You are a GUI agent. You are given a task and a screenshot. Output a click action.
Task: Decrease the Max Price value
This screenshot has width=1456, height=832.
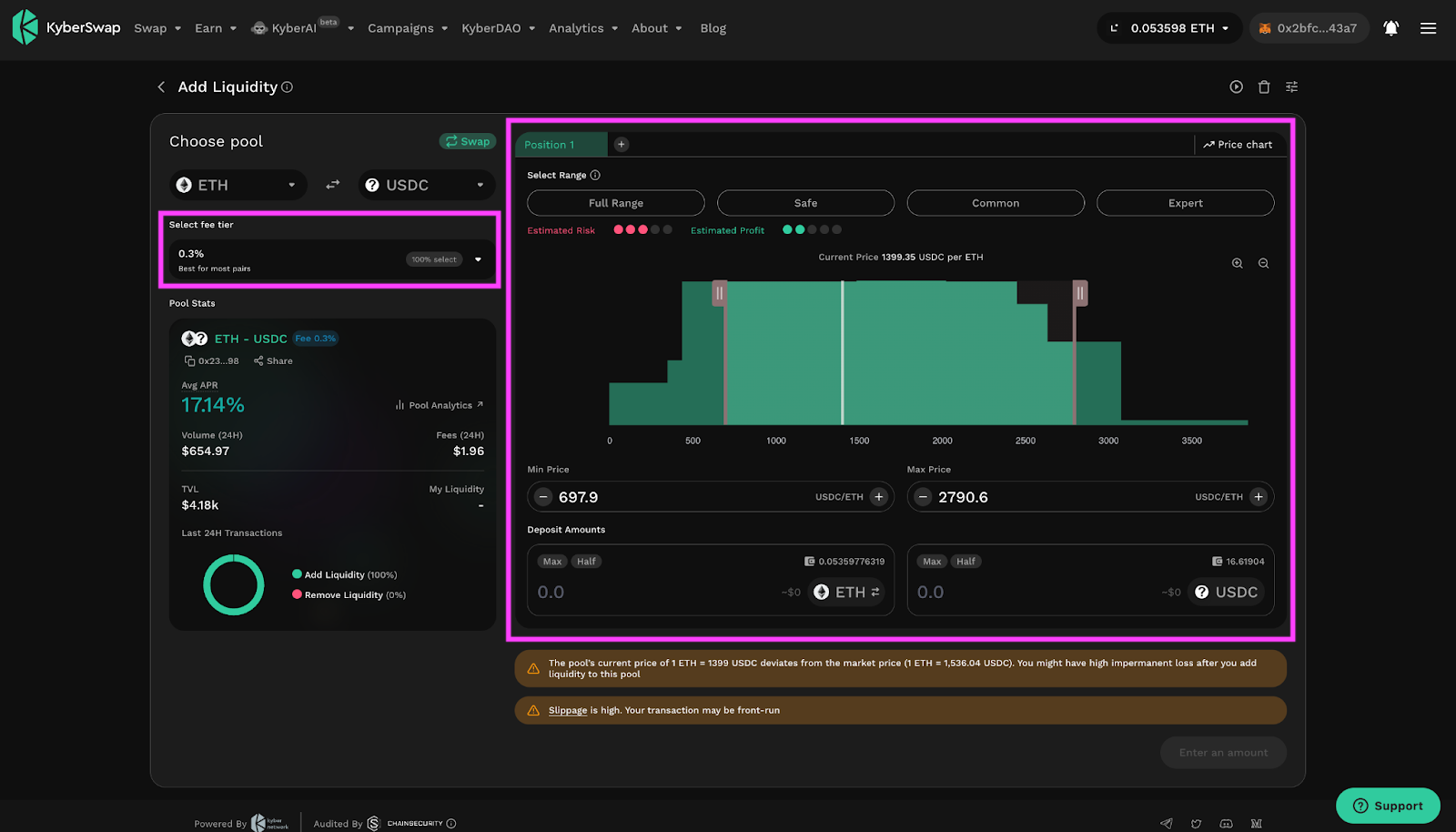923,497
